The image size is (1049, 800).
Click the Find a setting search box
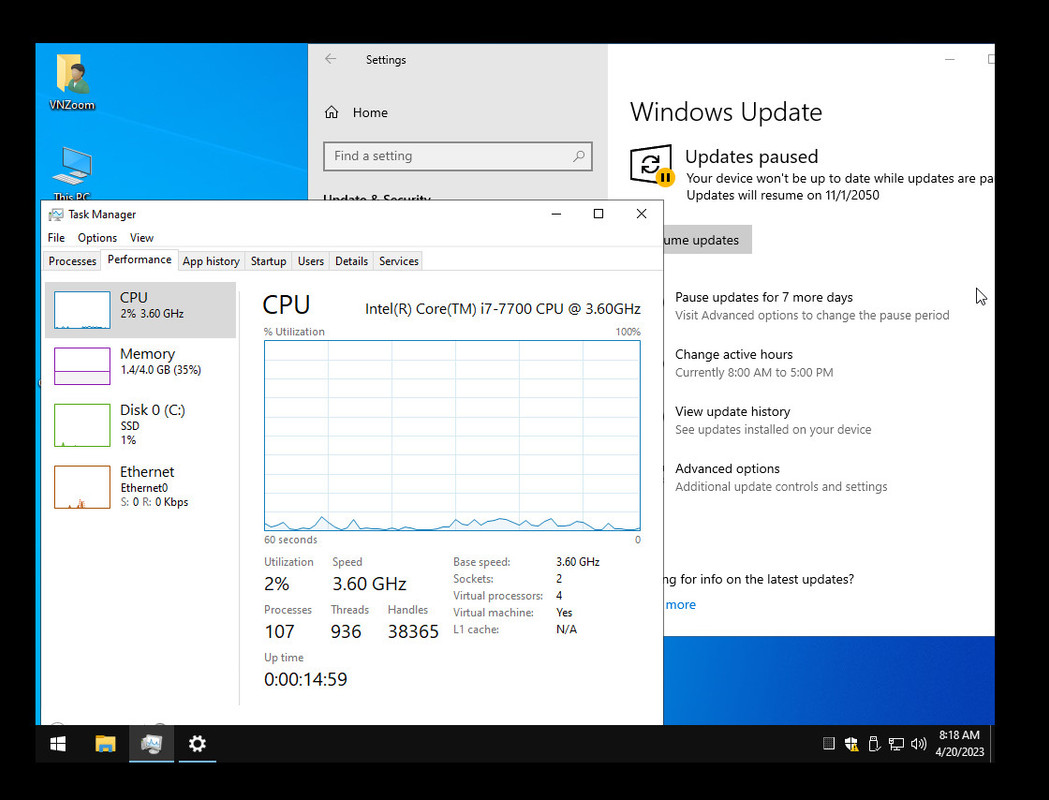tap(458, 156)
